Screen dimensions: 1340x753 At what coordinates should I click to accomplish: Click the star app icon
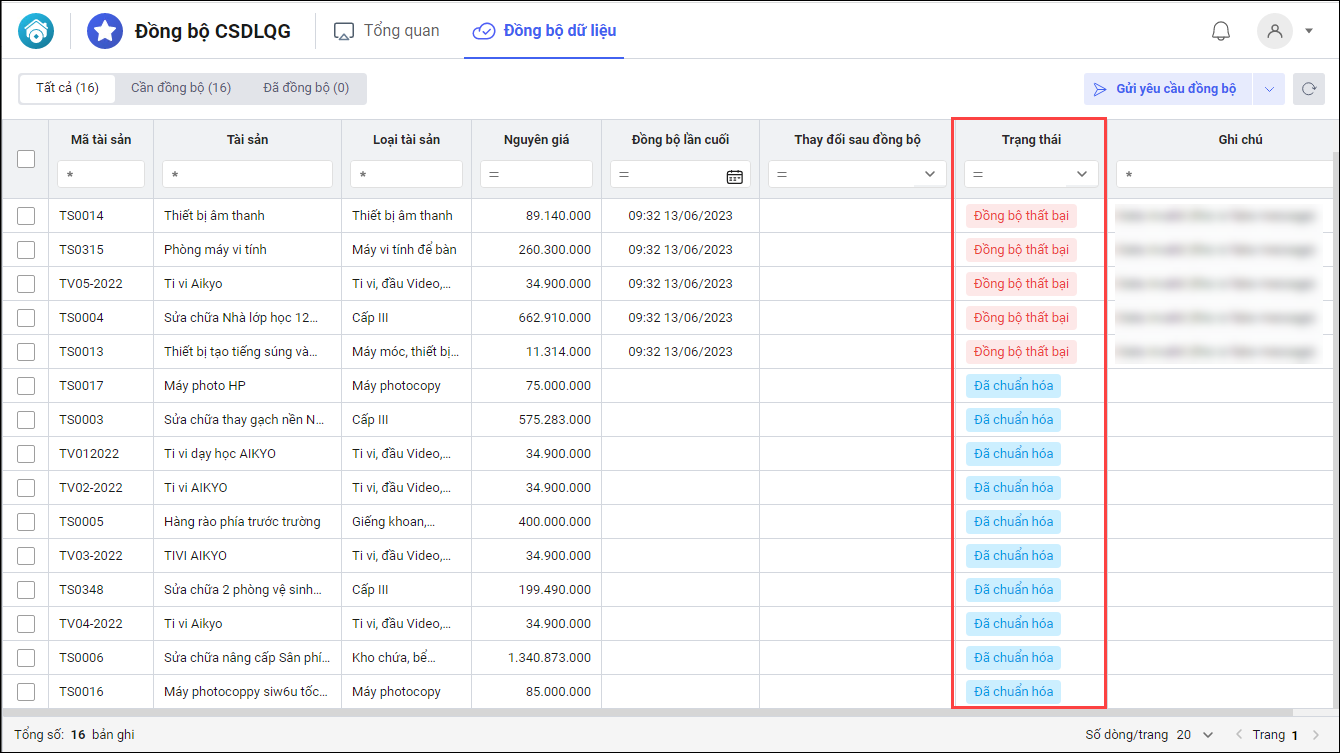tap(105, 31)
